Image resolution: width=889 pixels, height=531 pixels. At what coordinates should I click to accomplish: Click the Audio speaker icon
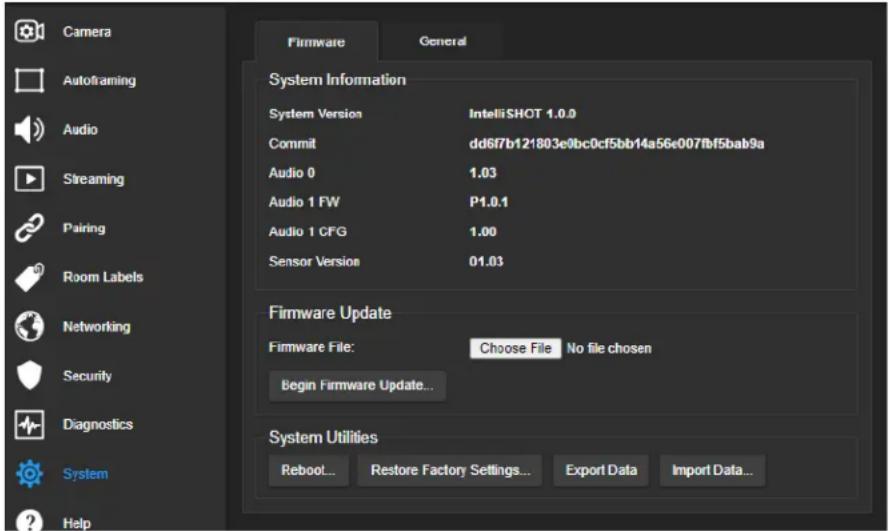click(29, 129)
